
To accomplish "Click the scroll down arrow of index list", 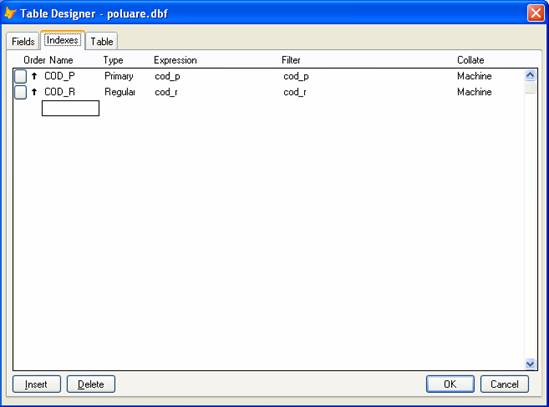I will pos(530,364).
